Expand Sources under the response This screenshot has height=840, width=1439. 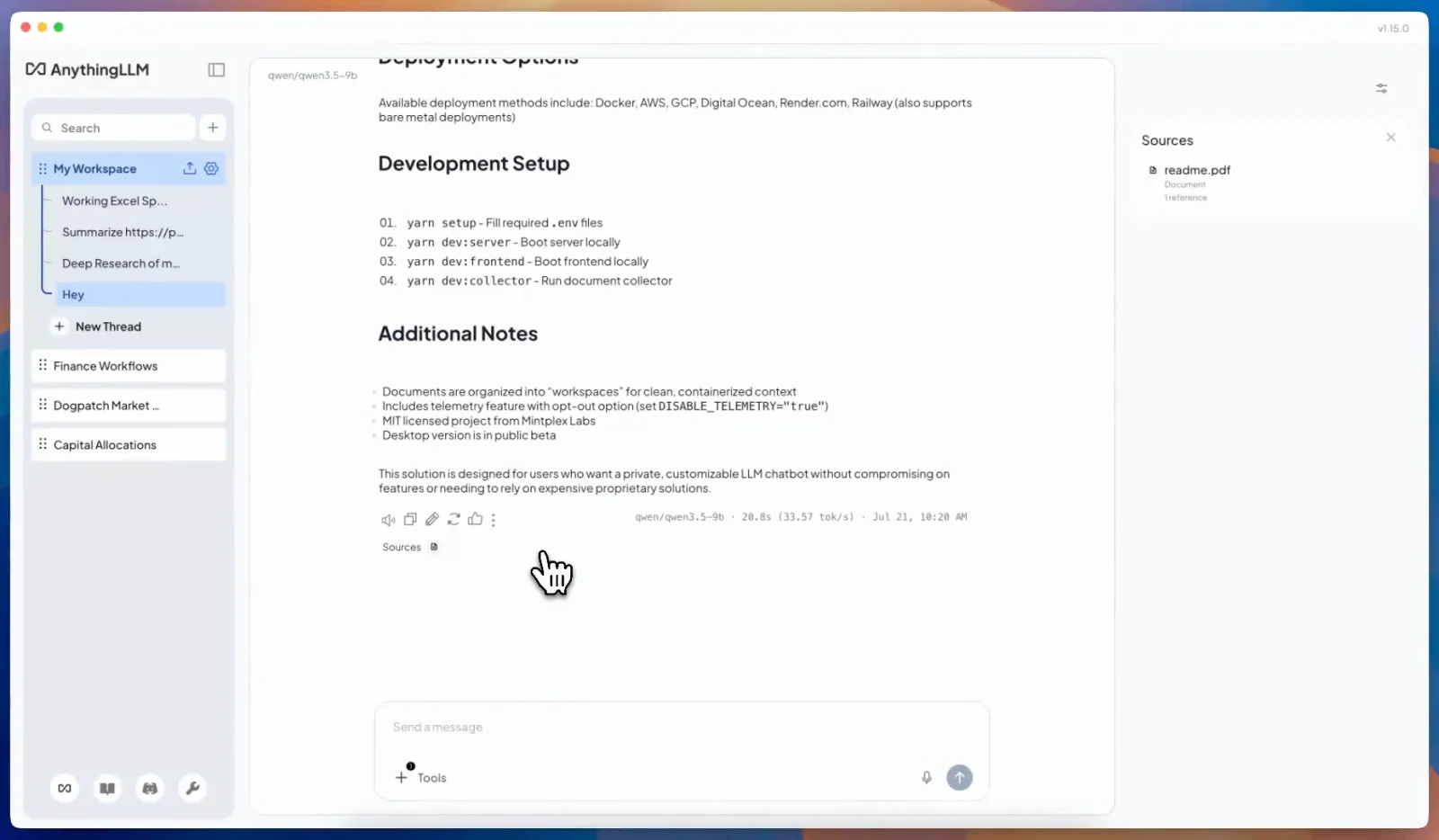(410, 547)
